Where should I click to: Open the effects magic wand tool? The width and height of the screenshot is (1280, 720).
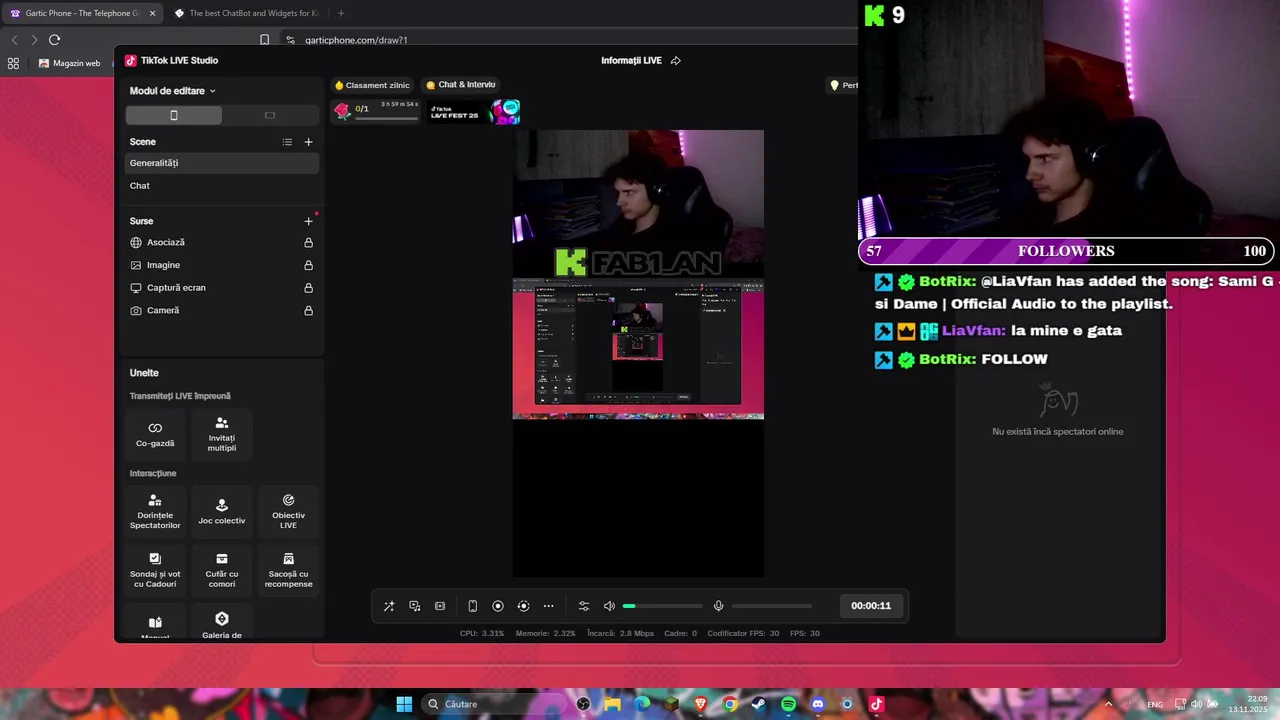point(389,606)
